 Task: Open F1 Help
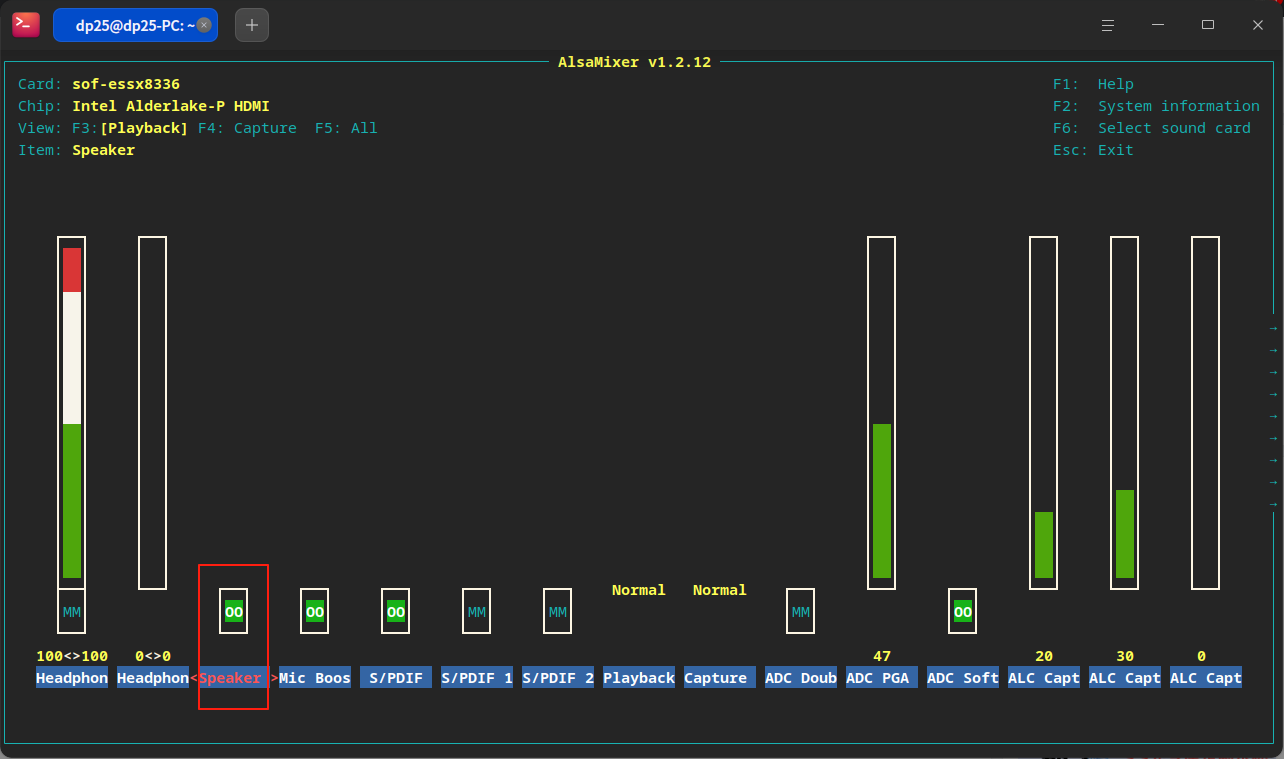(x=1093, y=84)
